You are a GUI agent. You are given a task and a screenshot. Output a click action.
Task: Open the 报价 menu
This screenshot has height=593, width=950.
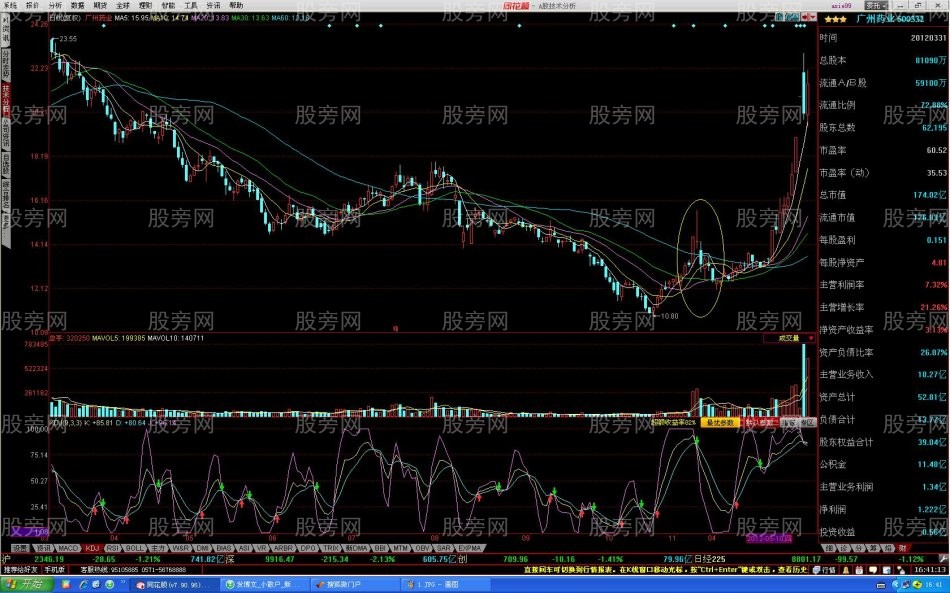[32, 5]
